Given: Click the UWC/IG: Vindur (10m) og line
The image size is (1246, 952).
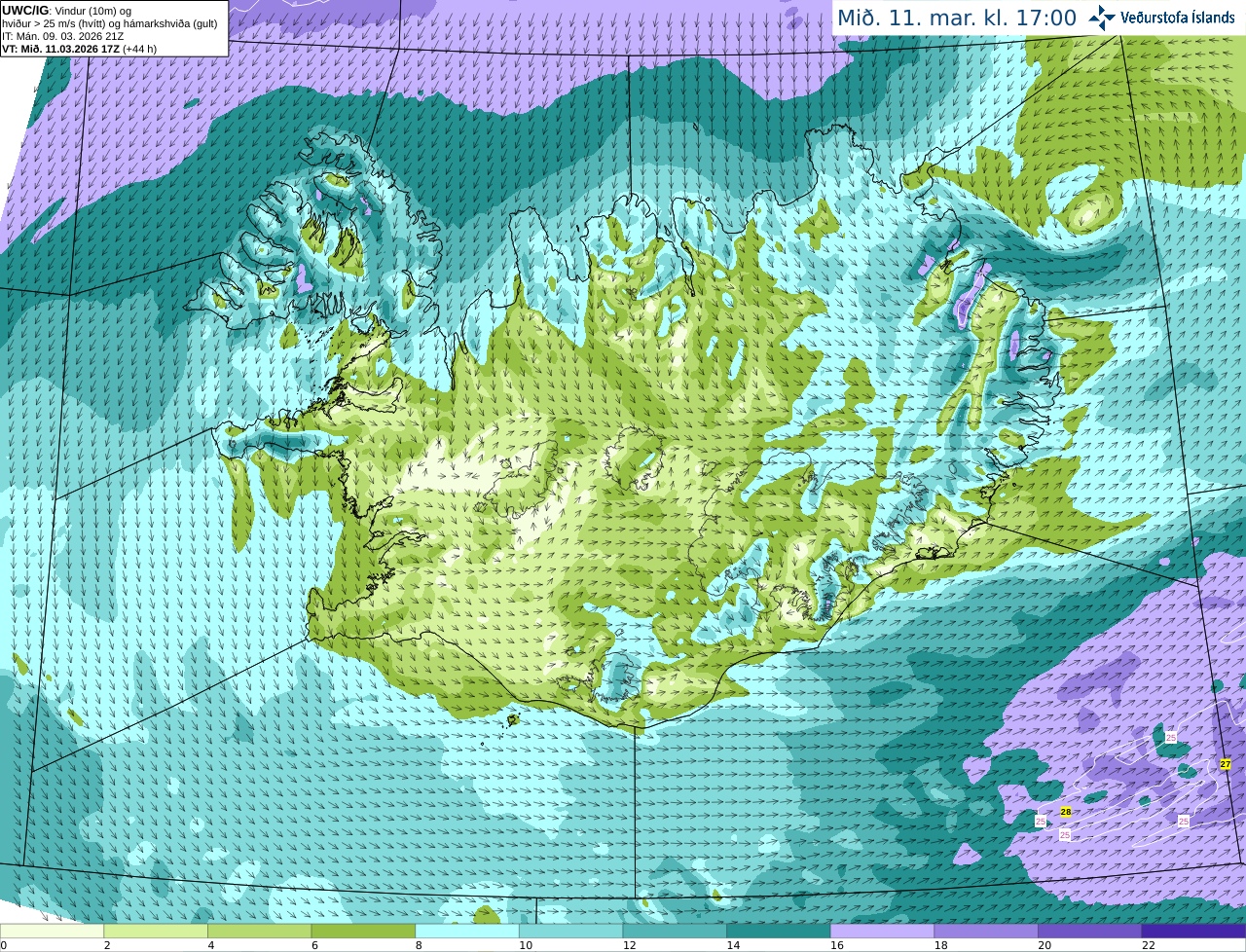Looking at the screenshot, I should (67, 11).
